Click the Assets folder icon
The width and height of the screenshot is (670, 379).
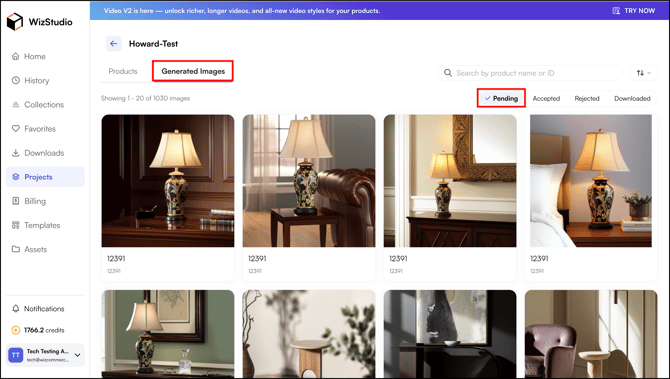(16, 250)
